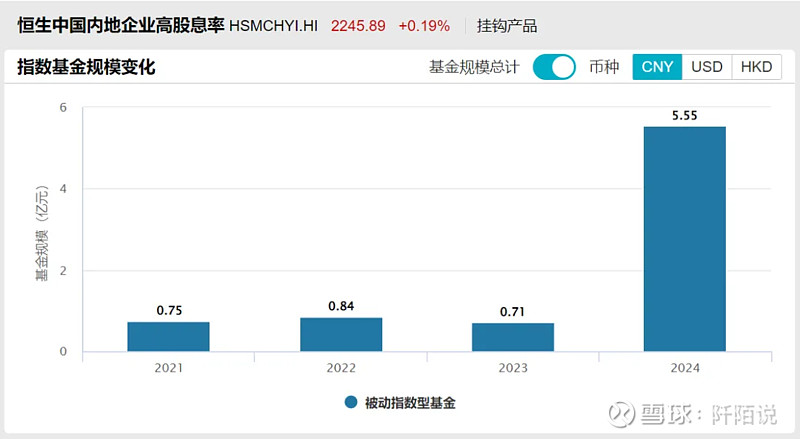This screenshot has height=439, width=800.
Task: Click the HSMCHYI.HI ticker code
Action: (273, 26)
